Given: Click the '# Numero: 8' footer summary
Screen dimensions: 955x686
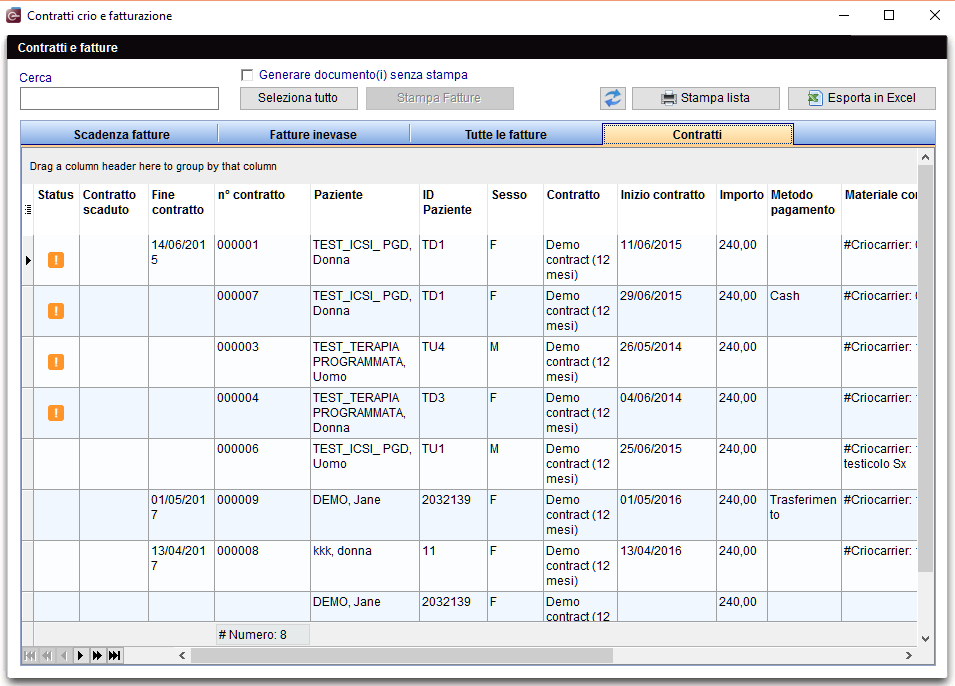Looking at the screenshot, I should click(x=263, y=634).
